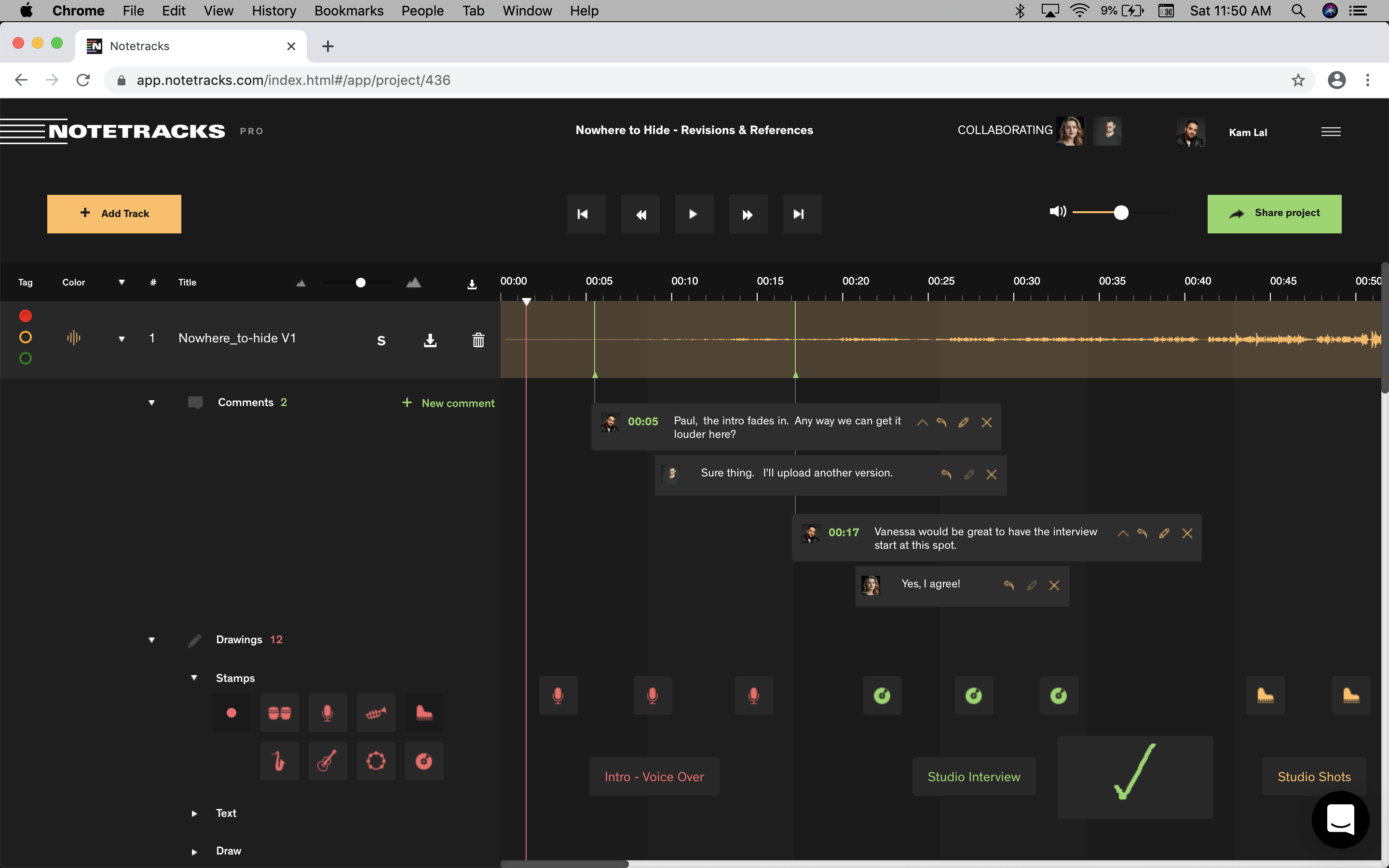Select the trumpet stamp icon

click(376, 712)
